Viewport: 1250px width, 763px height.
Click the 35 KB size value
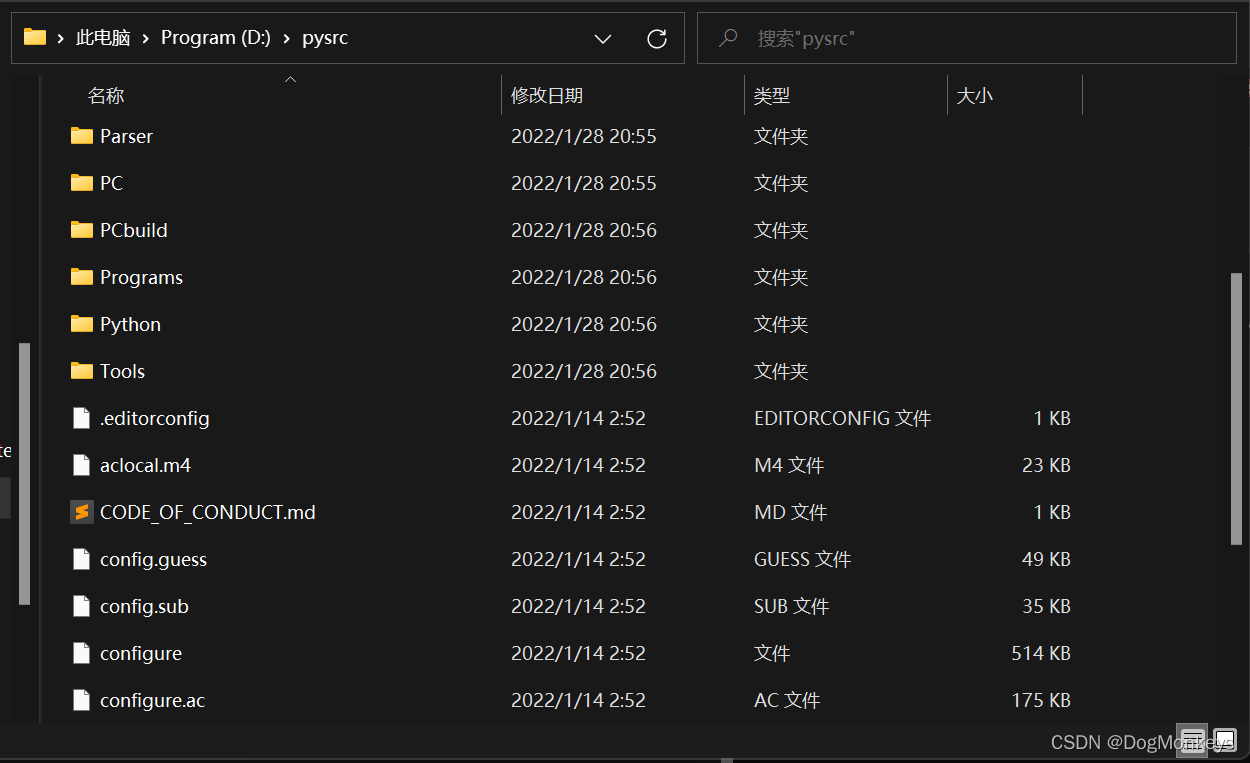click(x=1046, y=606)
